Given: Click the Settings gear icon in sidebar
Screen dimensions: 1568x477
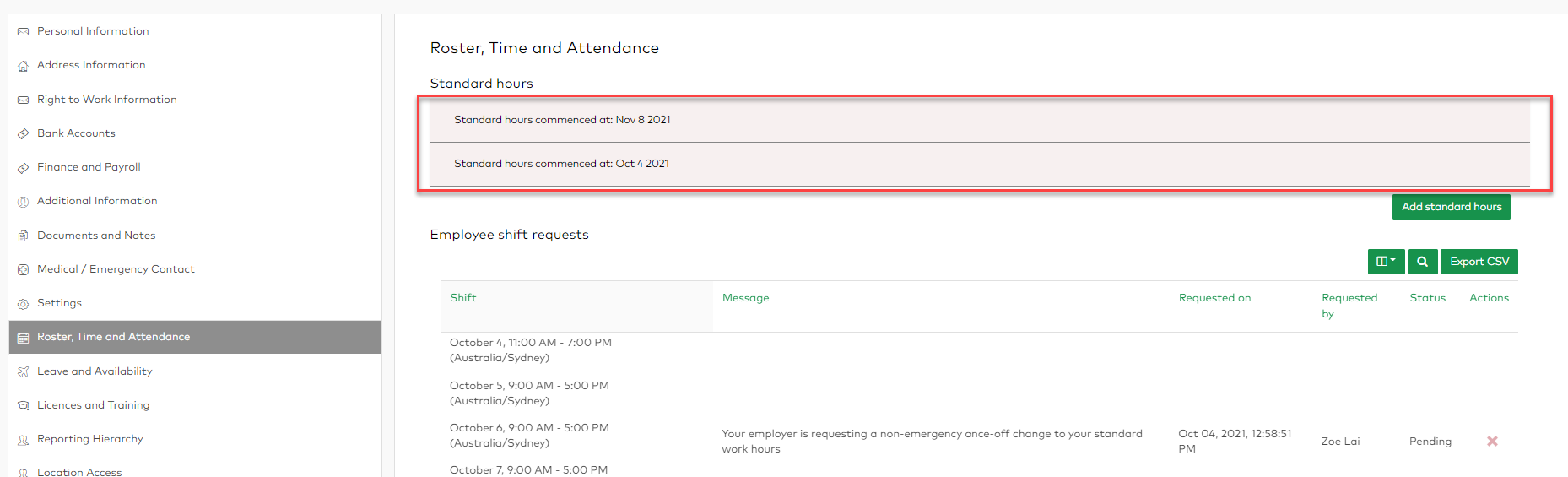Looking at the screenshot, I should pos(24,304).
